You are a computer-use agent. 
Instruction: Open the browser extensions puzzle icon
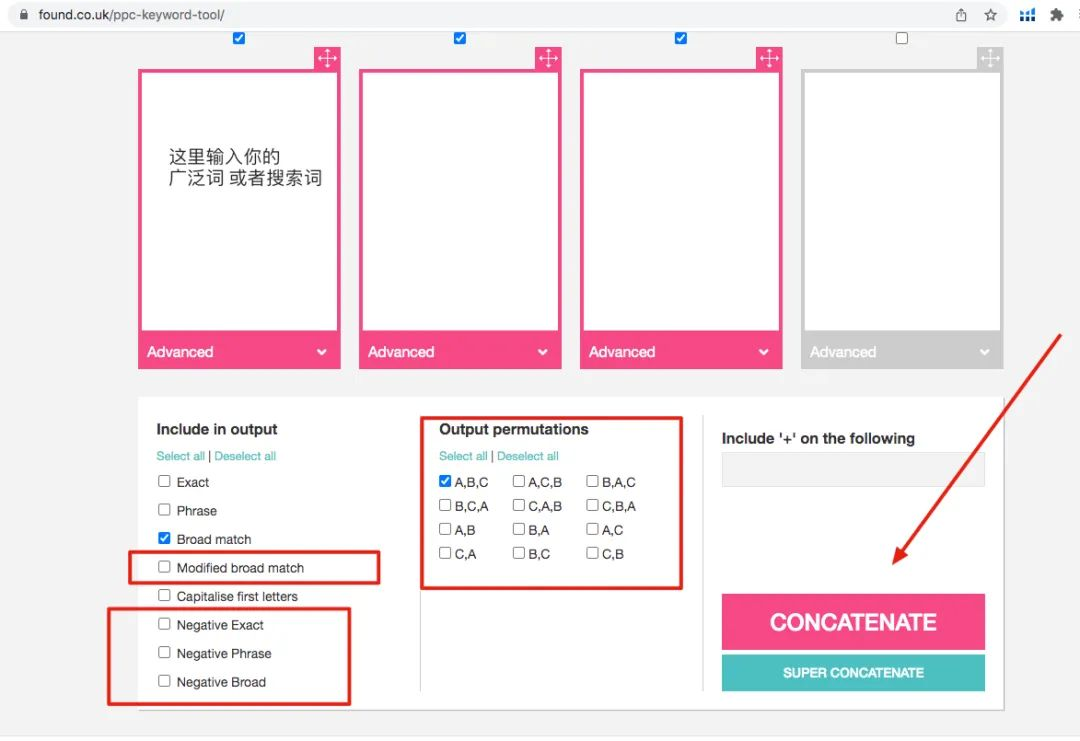(1056, 15)
